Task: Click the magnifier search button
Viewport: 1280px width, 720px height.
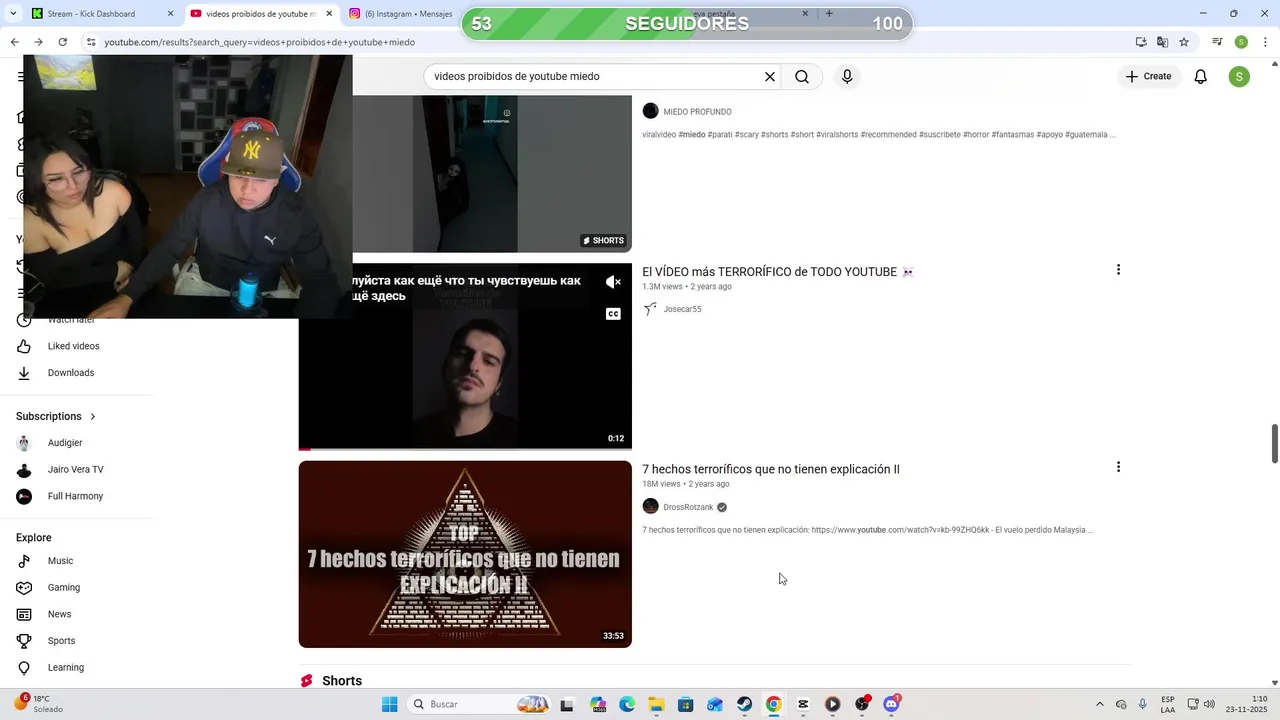Action: (x=802, y=77)
